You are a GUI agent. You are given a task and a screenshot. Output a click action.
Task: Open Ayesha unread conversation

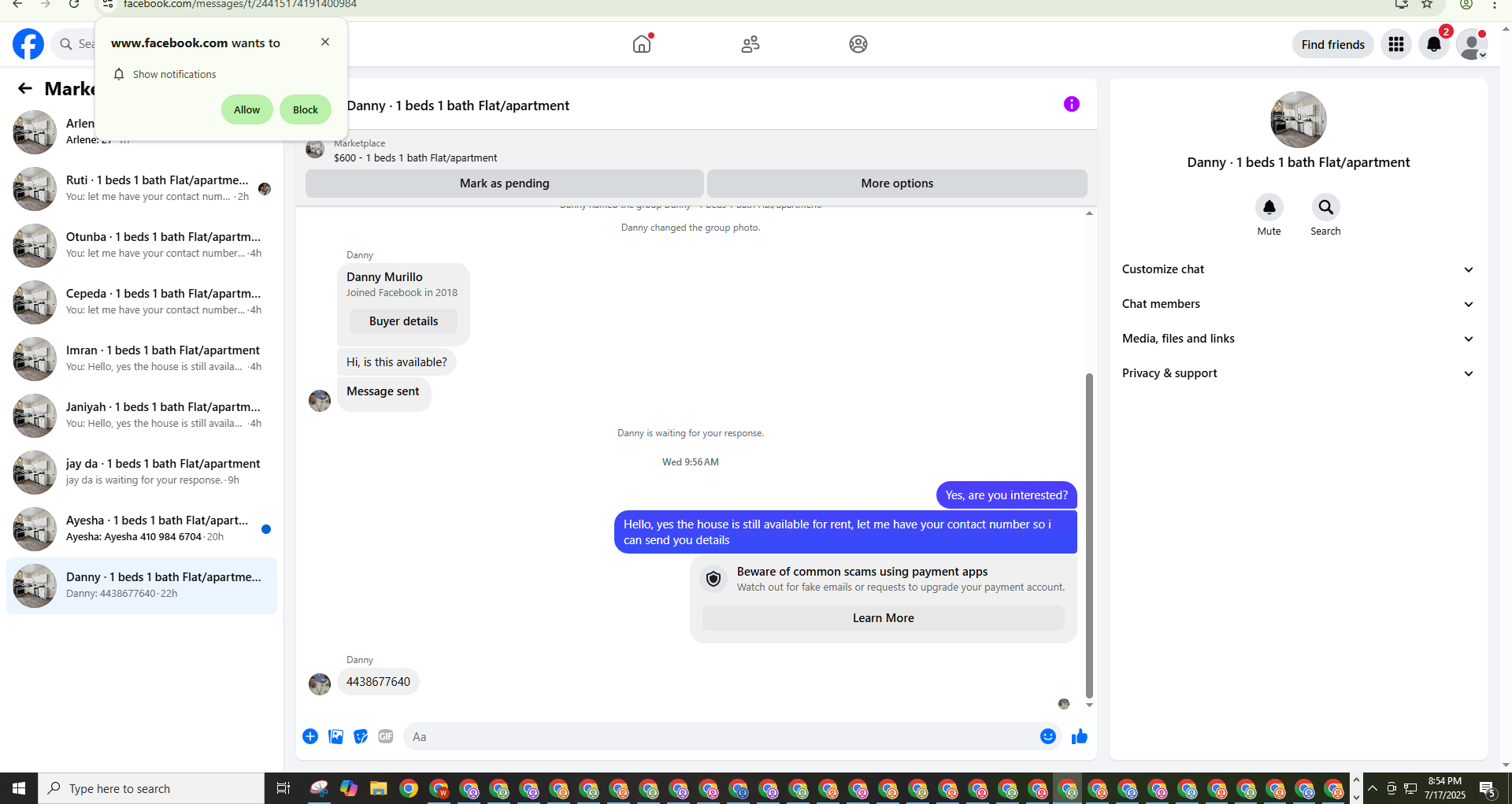click(x=142, y=529)
